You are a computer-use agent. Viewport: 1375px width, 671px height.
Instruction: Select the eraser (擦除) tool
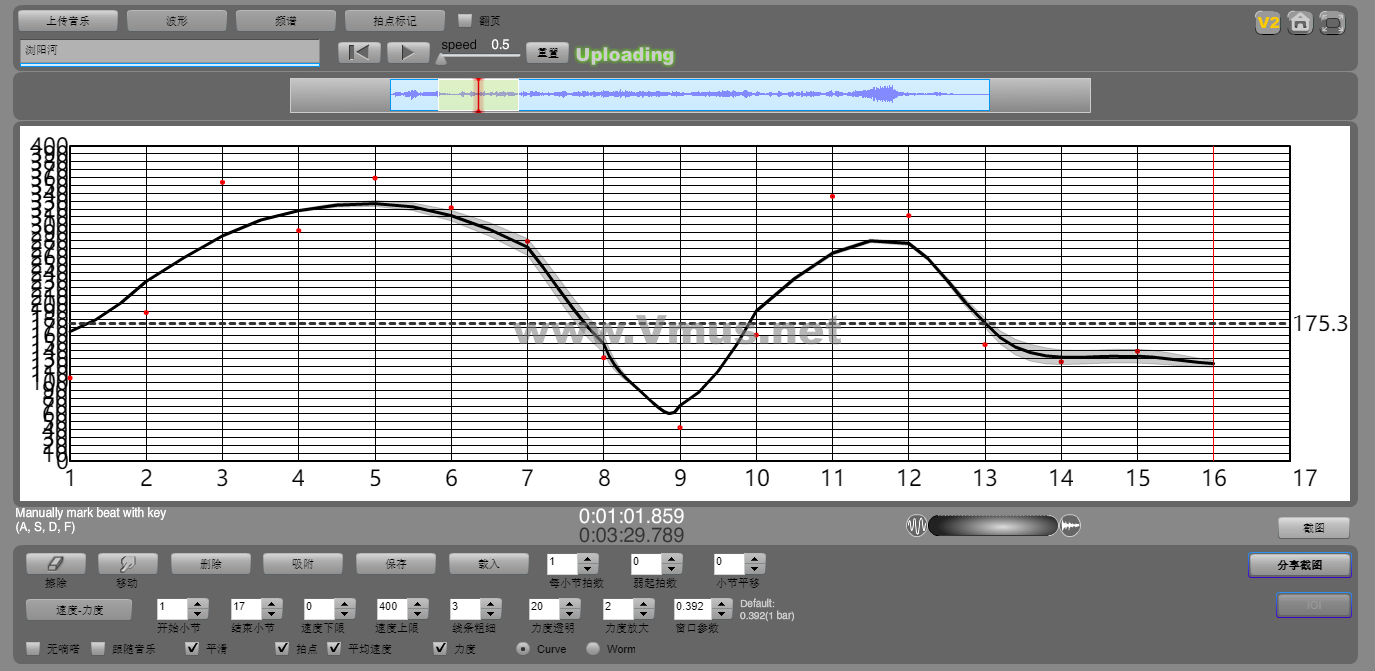[56, 564]
